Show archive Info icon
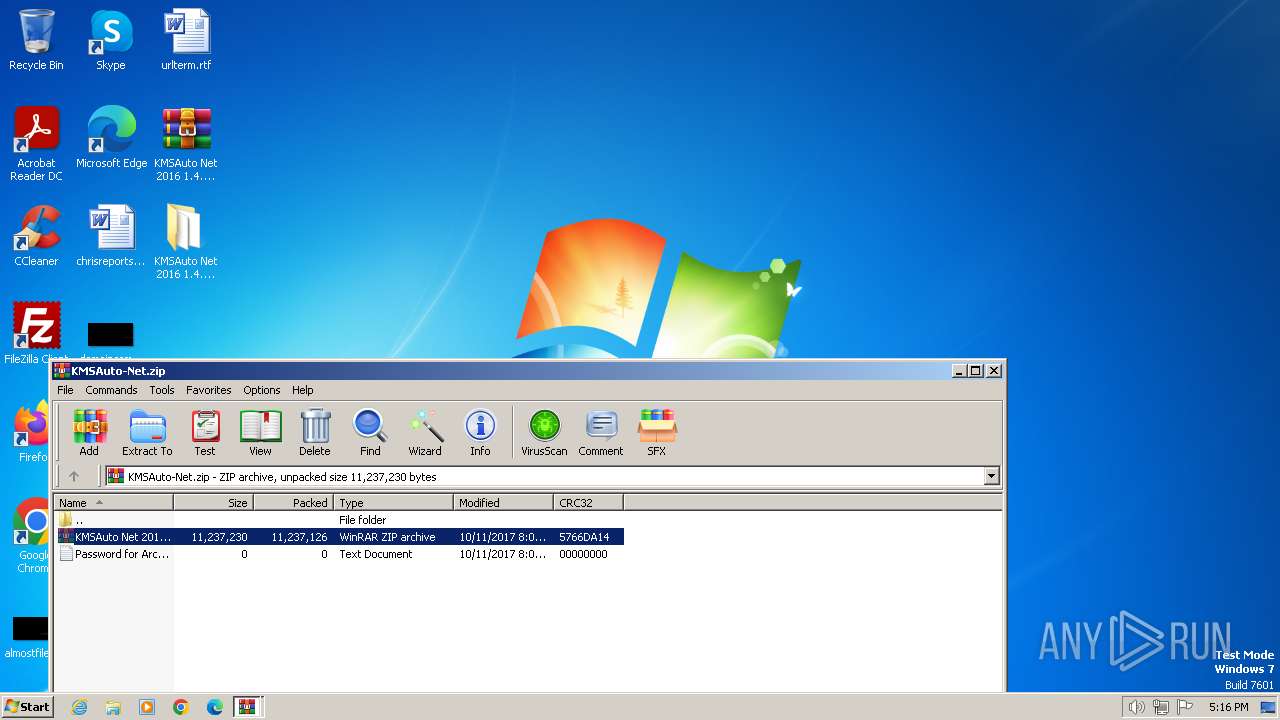The width and height of the screenshot is (1280, 720). pyautogui.click(x=480, y=432)
